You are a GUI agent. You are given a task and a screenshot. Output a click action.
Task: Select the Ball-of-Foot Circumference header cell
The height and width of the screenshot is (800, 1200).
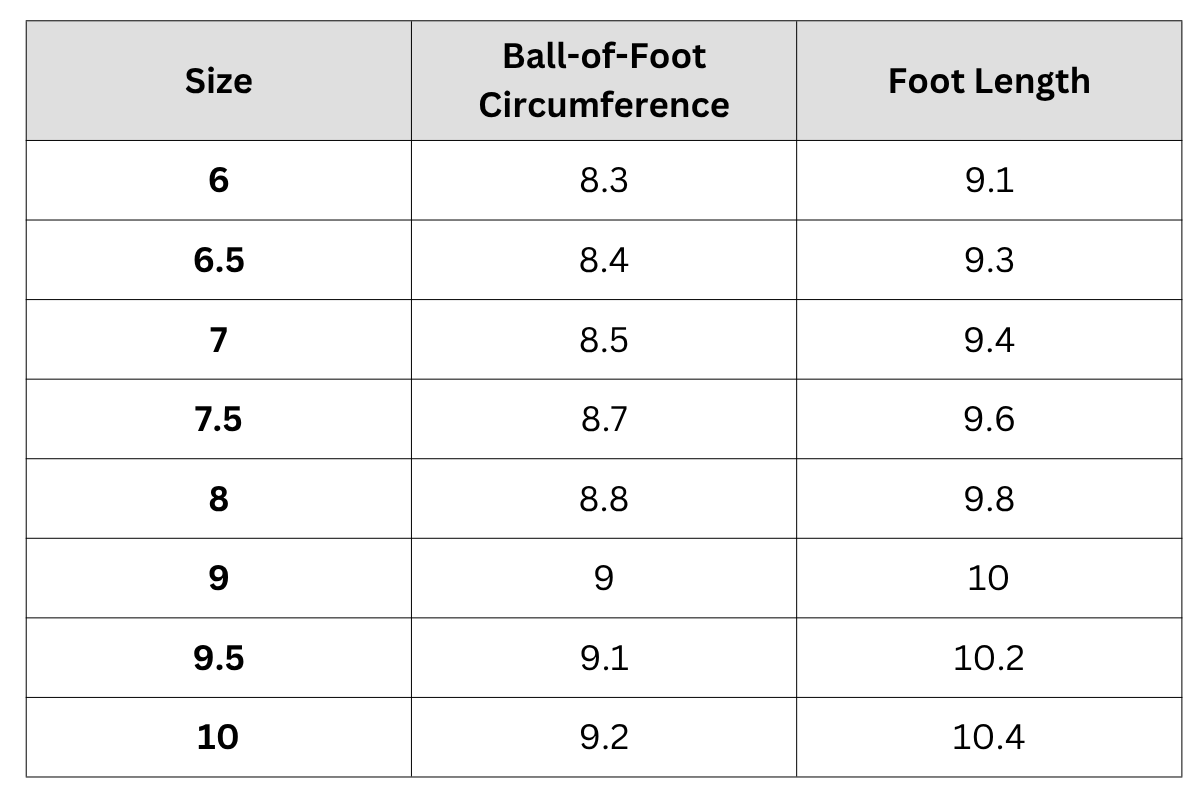[x=604, y=81]
